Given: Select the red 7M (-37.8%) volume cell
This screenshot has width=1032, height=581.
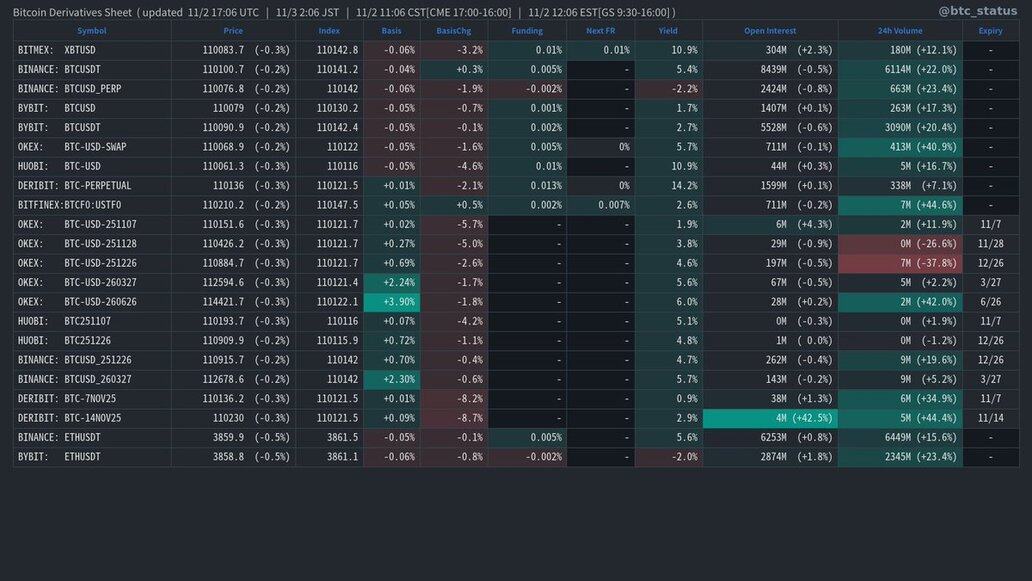Looking at the screenshot, I should coord(900,263).
